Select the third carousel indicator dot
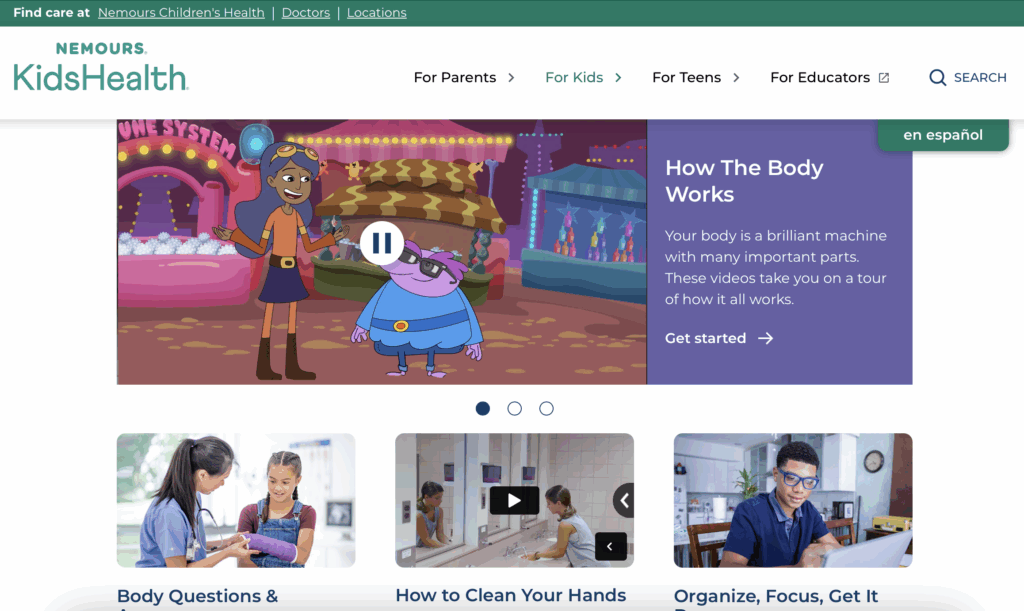This screenshot has height=611, width=1024. [x=546, y=408]
